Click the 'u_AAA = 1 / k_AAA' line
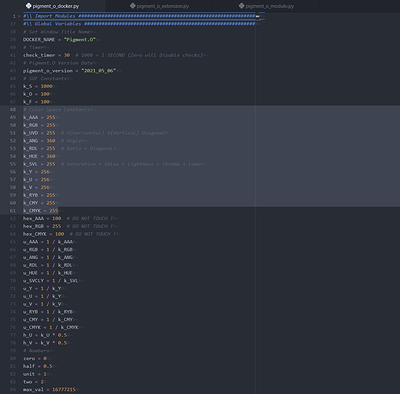This screenshot has width=400, height=394. (48, 242)
